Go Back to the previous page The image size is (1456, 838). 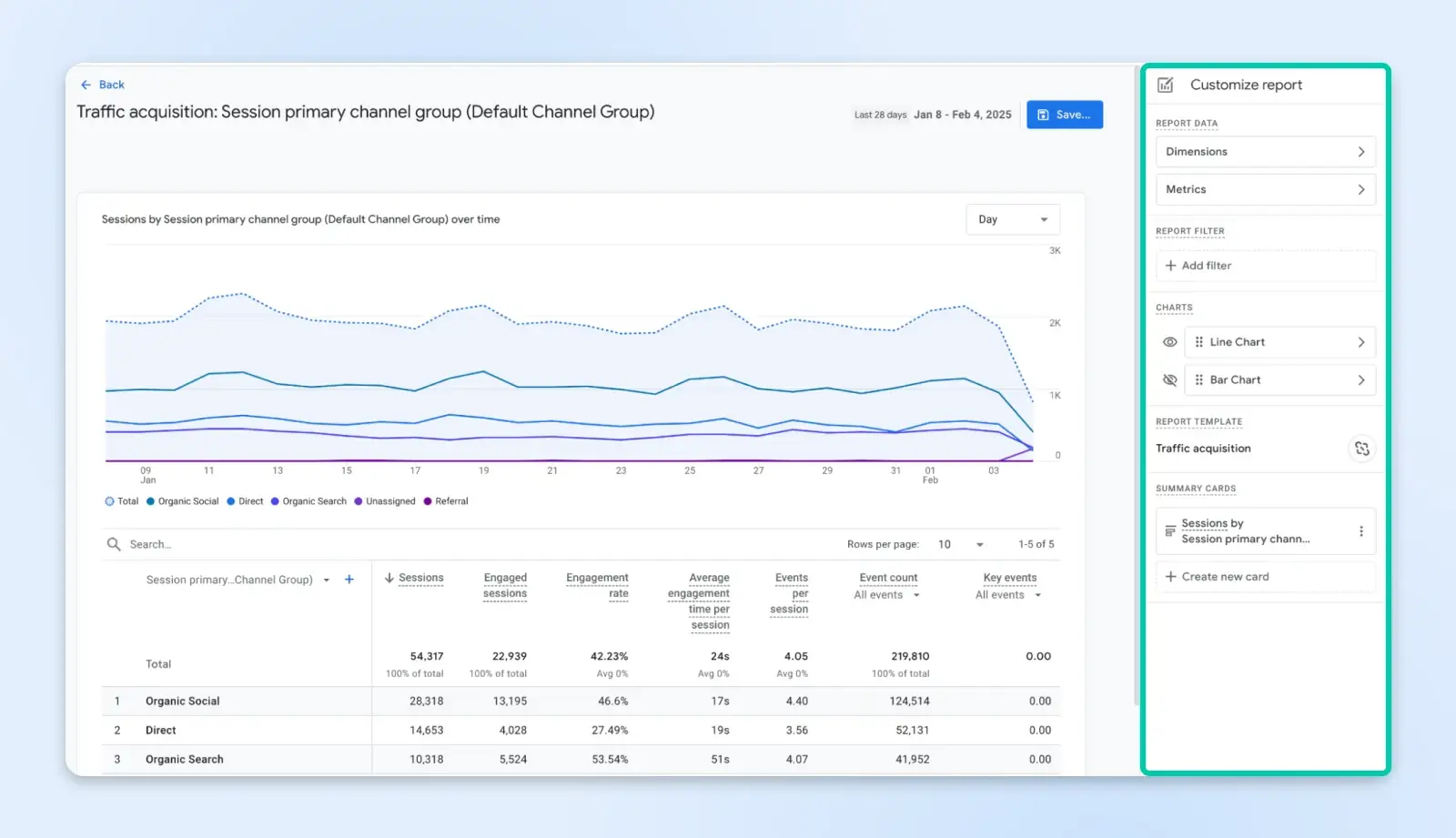102,85
